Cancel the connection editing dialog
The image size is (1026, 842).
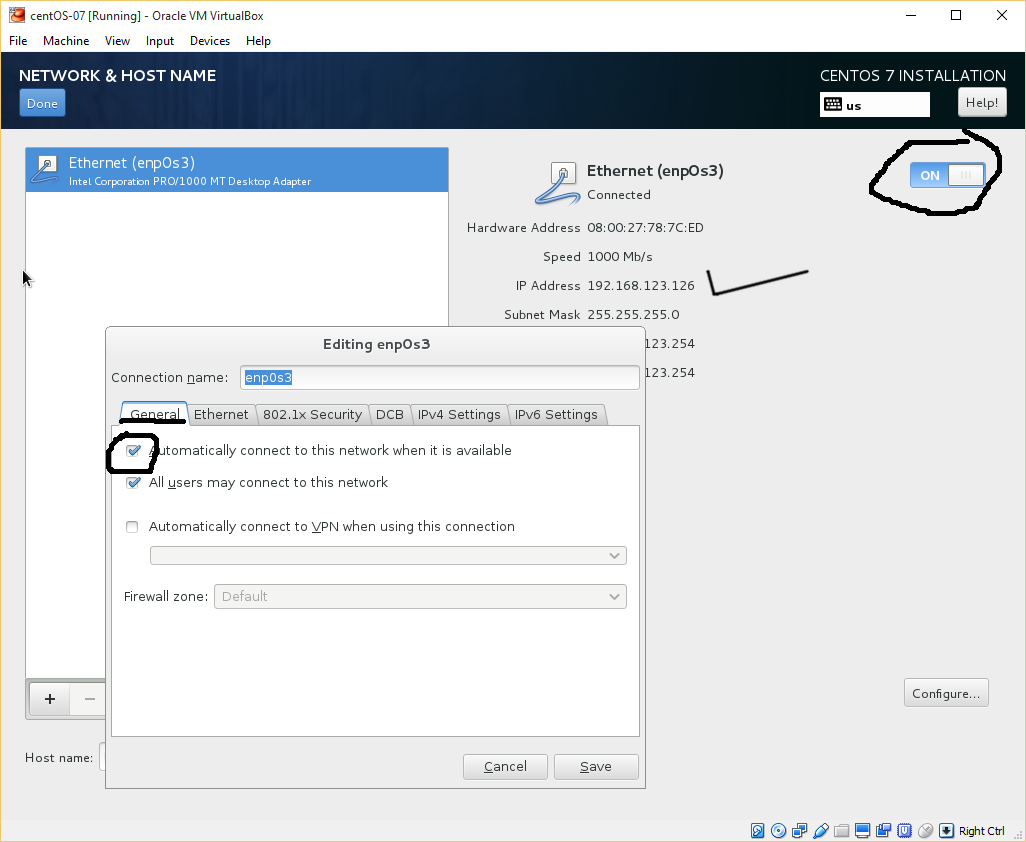coord(505,767)
